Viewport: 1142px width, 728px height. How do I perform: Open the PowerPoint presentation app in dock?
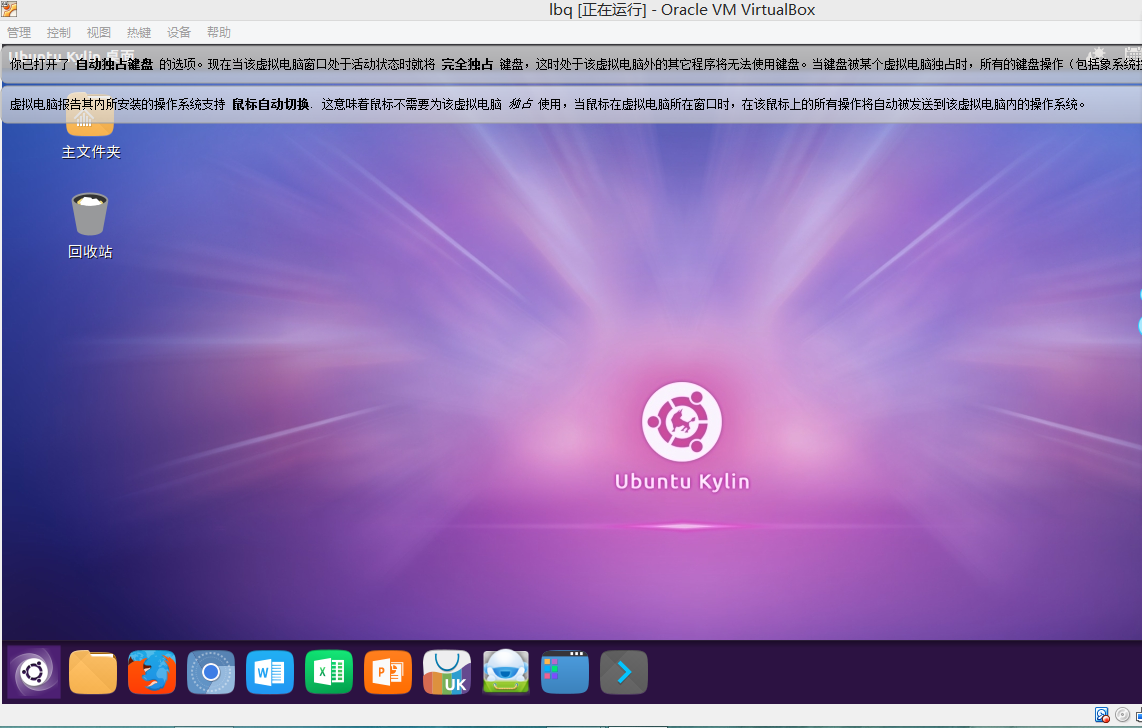coord(388,671)
